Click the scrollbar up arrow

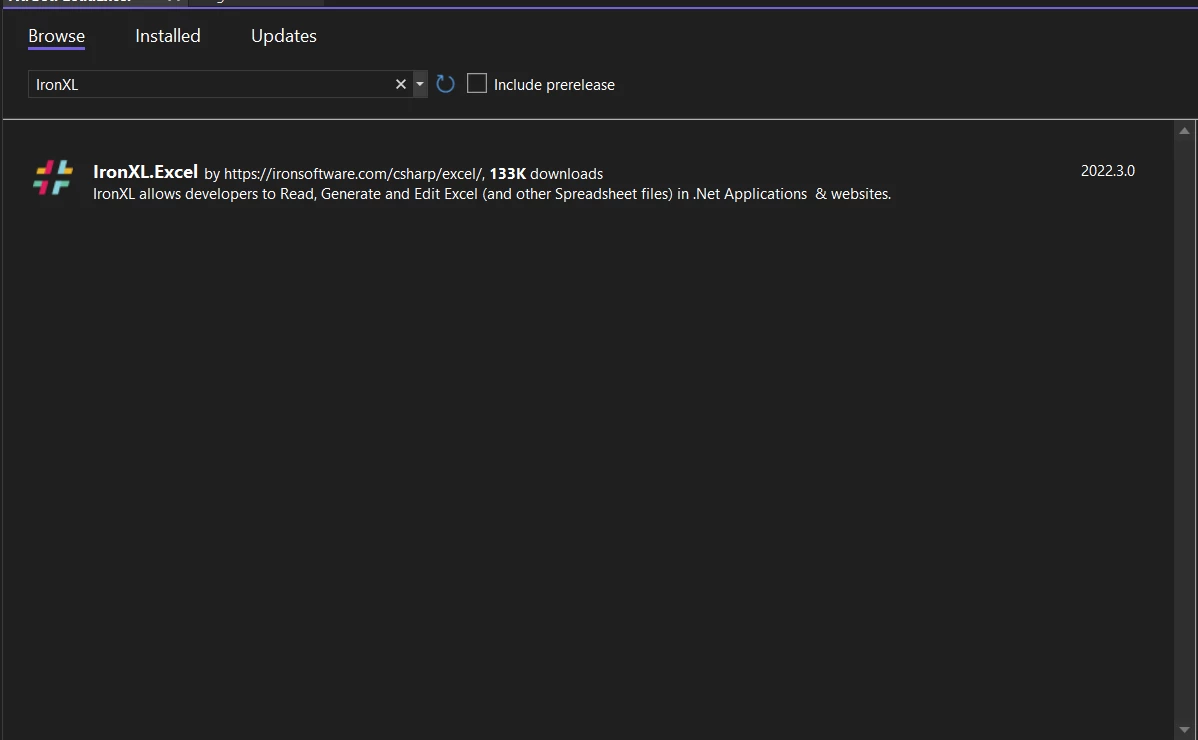tap(1185, 131)
